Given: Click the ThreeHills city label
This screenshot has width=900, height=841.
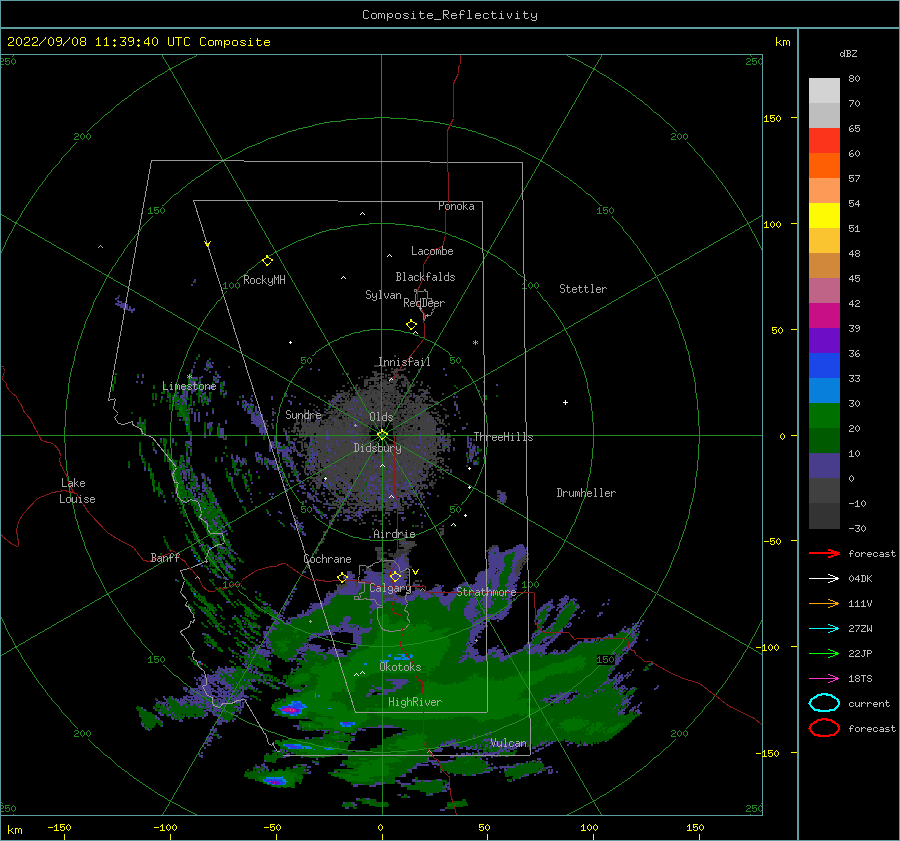Looking at the screenshot, I should 503,437.
